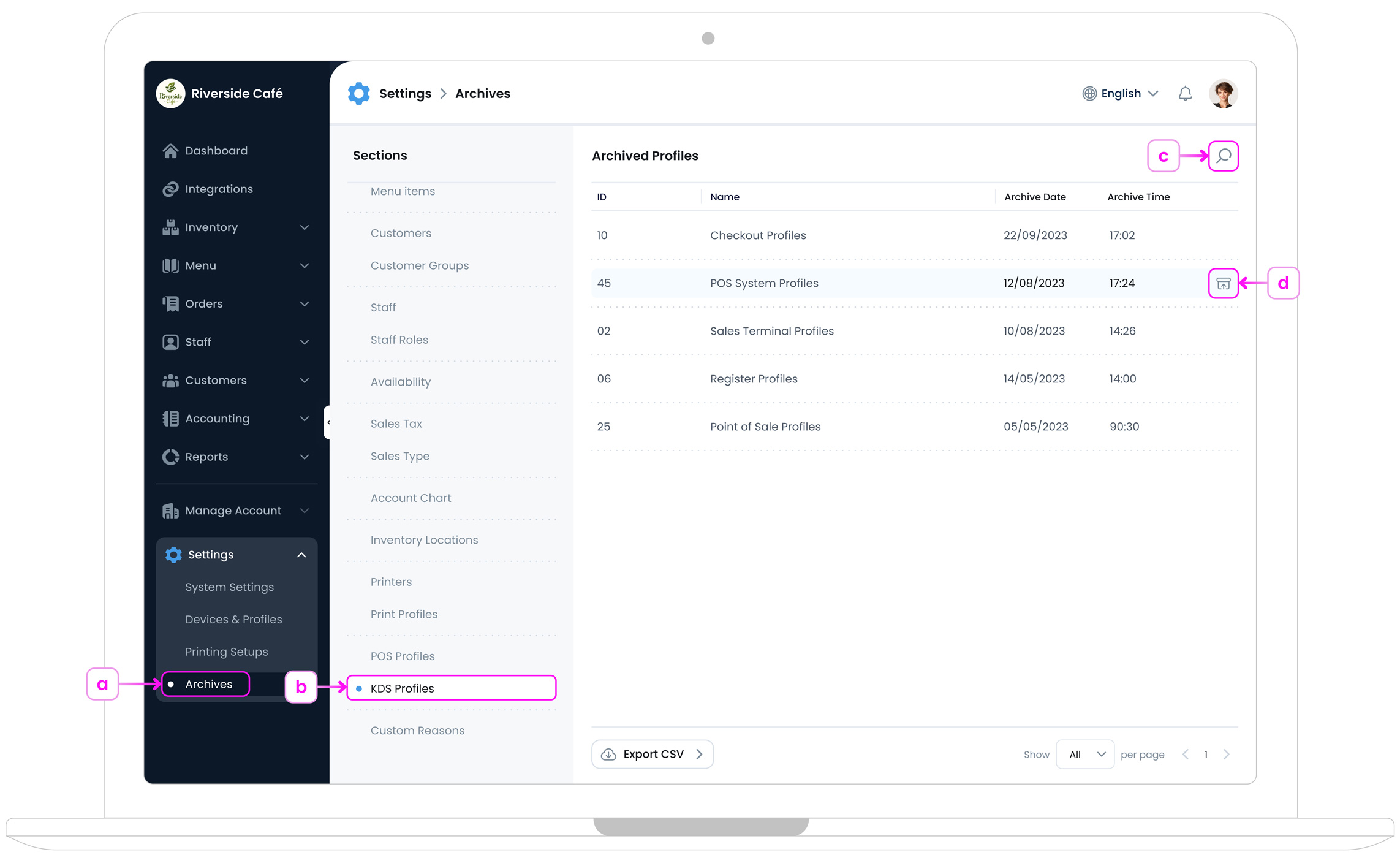Image resolution: width=1400 pixels, height=863 pixels.
Task: Click the Riverside Café logo
Action: pos(170,93)
